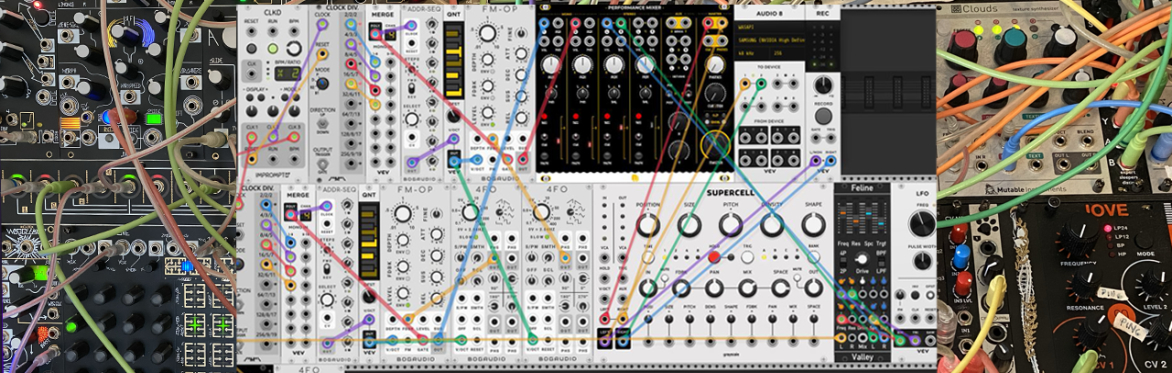Click the green RUN button on CLKD
This screenshot has width=1172, height=373.
click(274, 48)
